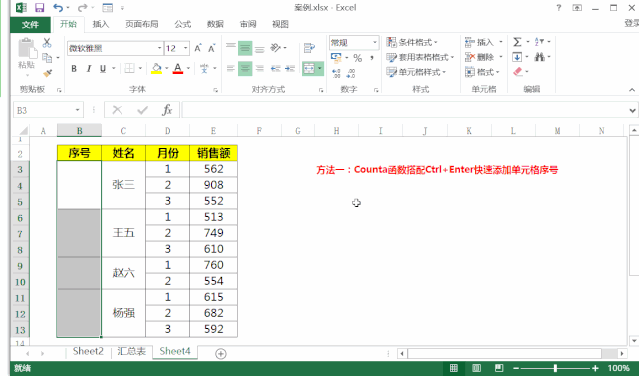Click the Insert Function fx button
Image resolution: width=639 pixels, height=376 pixels.
[167, 110]
